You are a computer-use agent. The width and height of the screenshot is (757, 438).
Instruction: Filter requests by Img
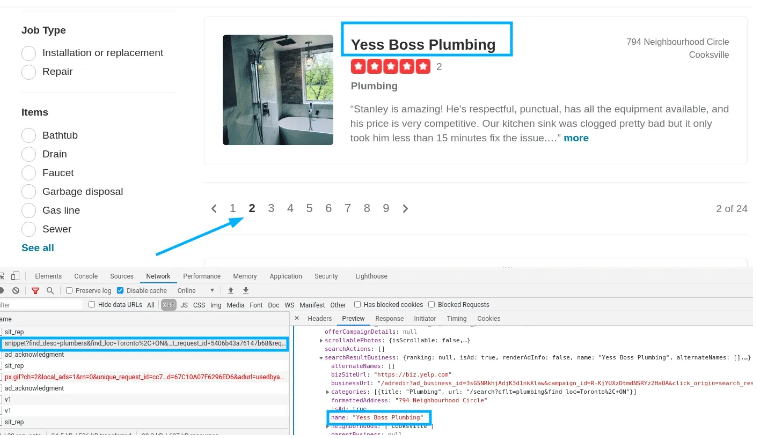pyautogui.click(x=216, y=305)
